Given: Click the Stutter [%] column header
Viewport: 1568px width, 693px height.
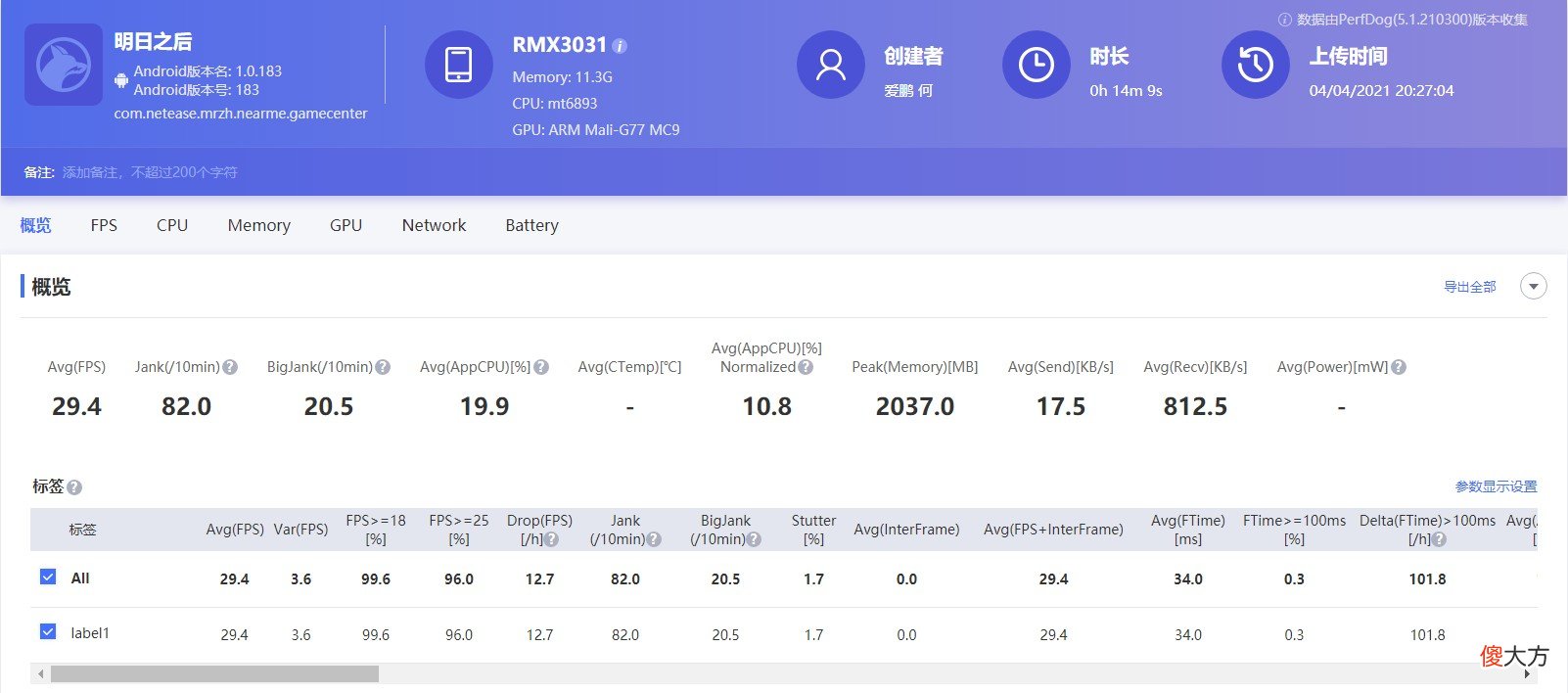Looking at the screenshot, I should [813, 530].
